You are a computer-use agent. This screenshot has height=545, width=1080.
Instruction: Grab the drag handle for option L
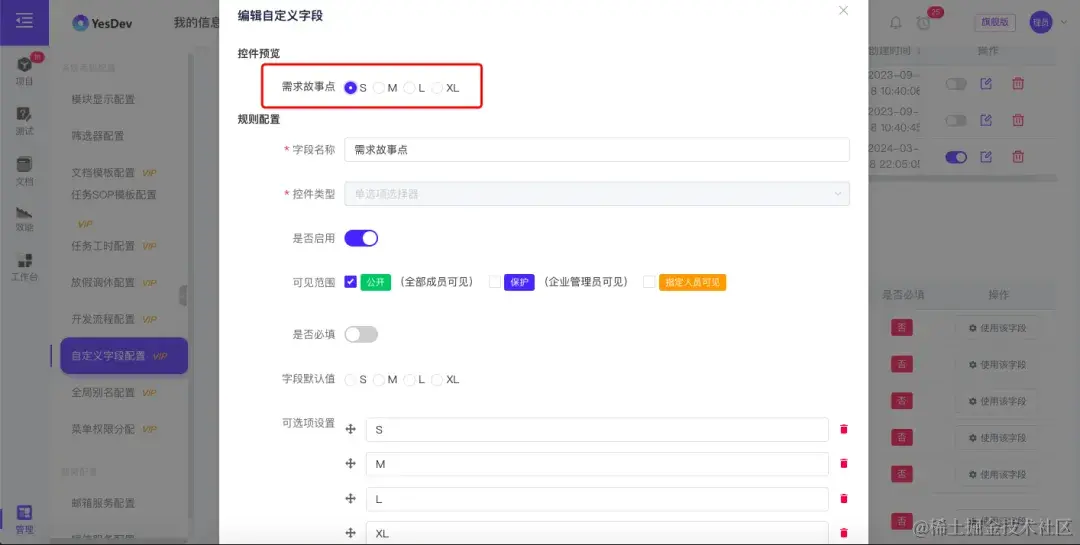click(x=350, y=498)
